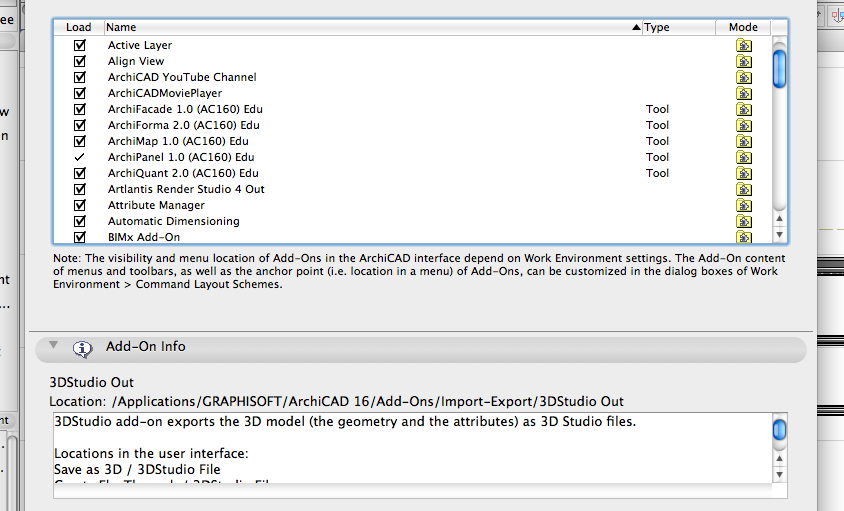Toggle ArchiFacade 1.0 load checkbox
This screenshot has width=844, height=511.
[80, 109]
